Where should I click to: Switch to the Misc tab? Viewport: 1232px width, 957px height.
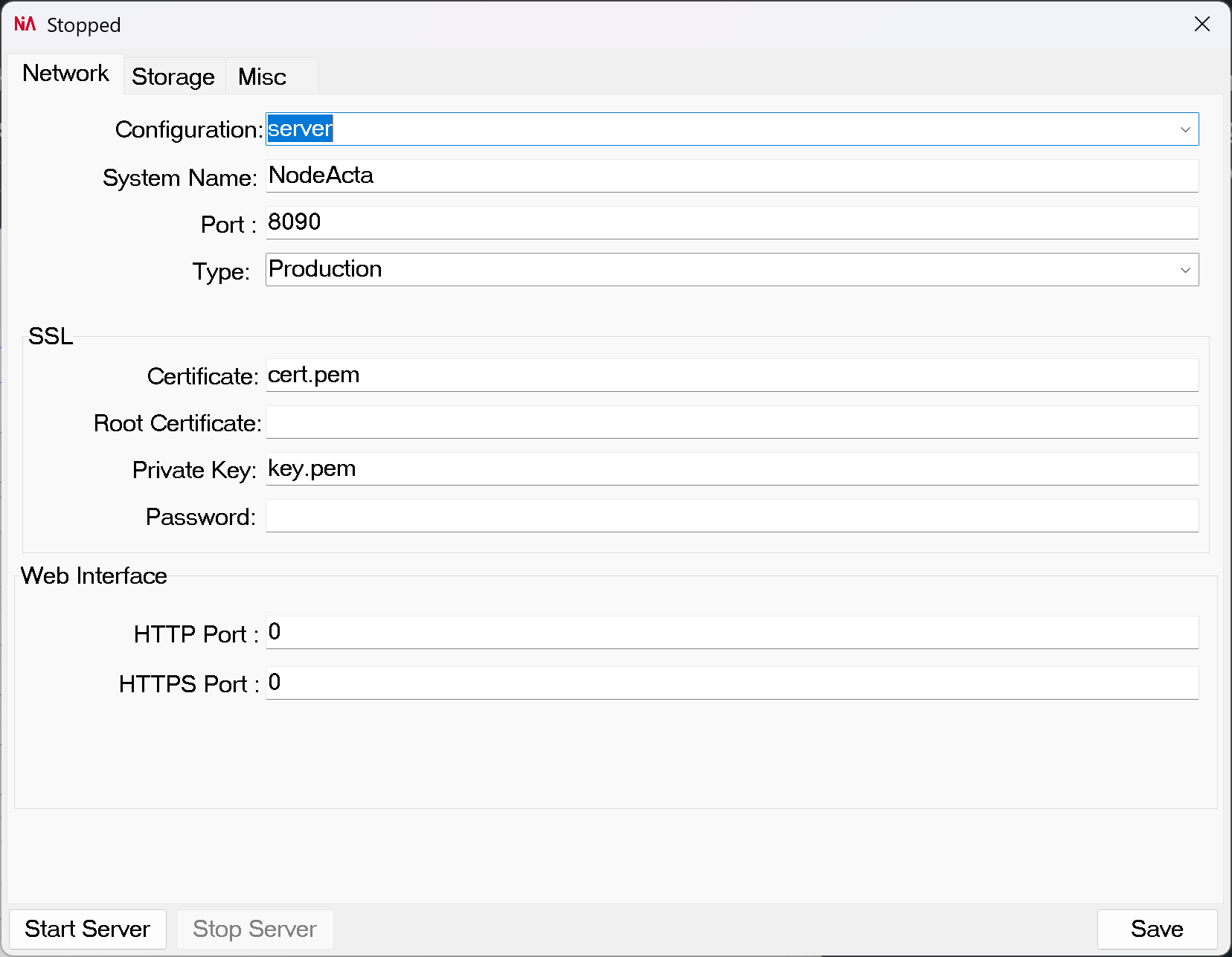(x=261, y=77)
